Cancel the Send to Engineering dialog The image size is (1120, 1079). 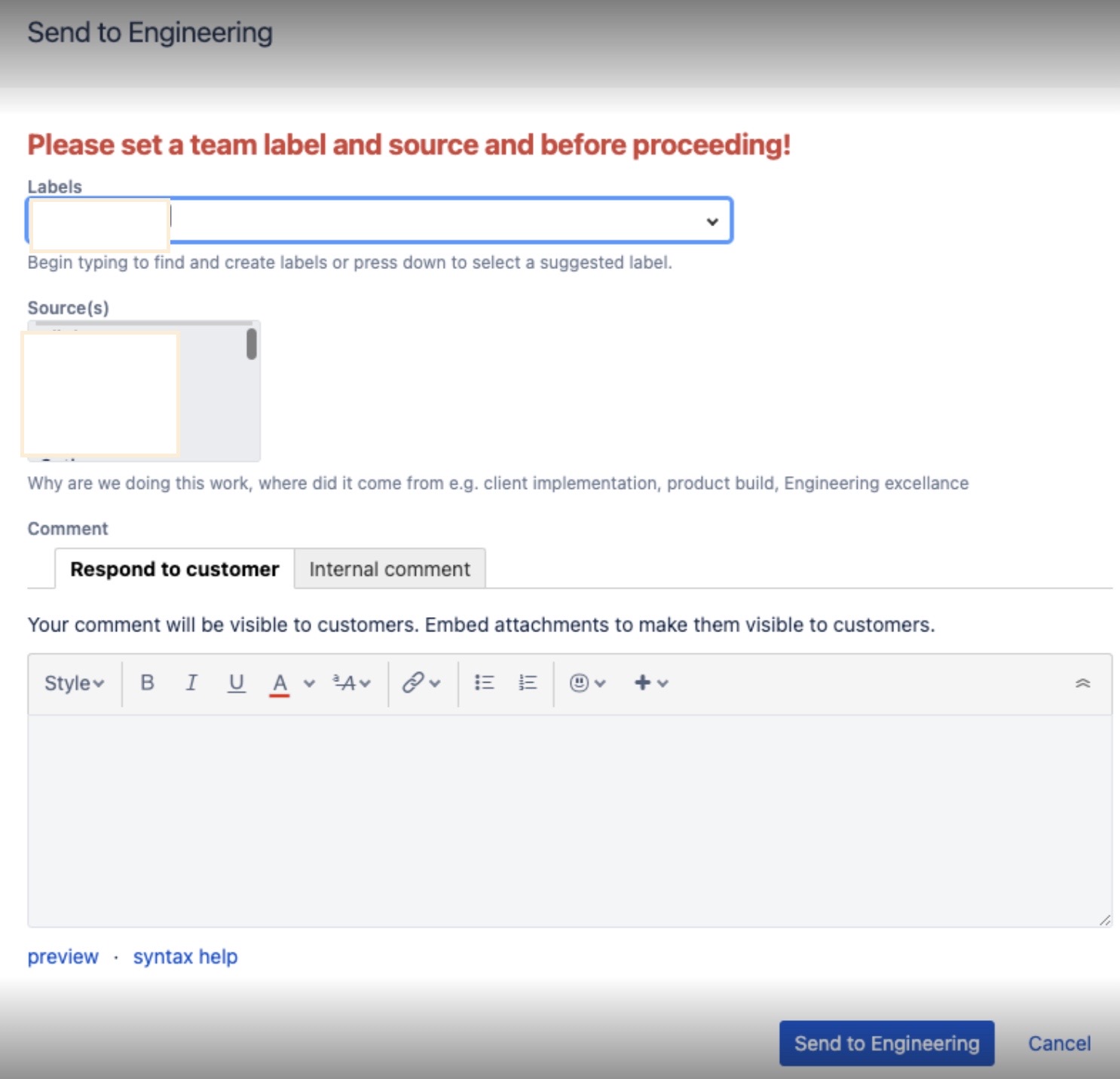coord(1060,1044)
